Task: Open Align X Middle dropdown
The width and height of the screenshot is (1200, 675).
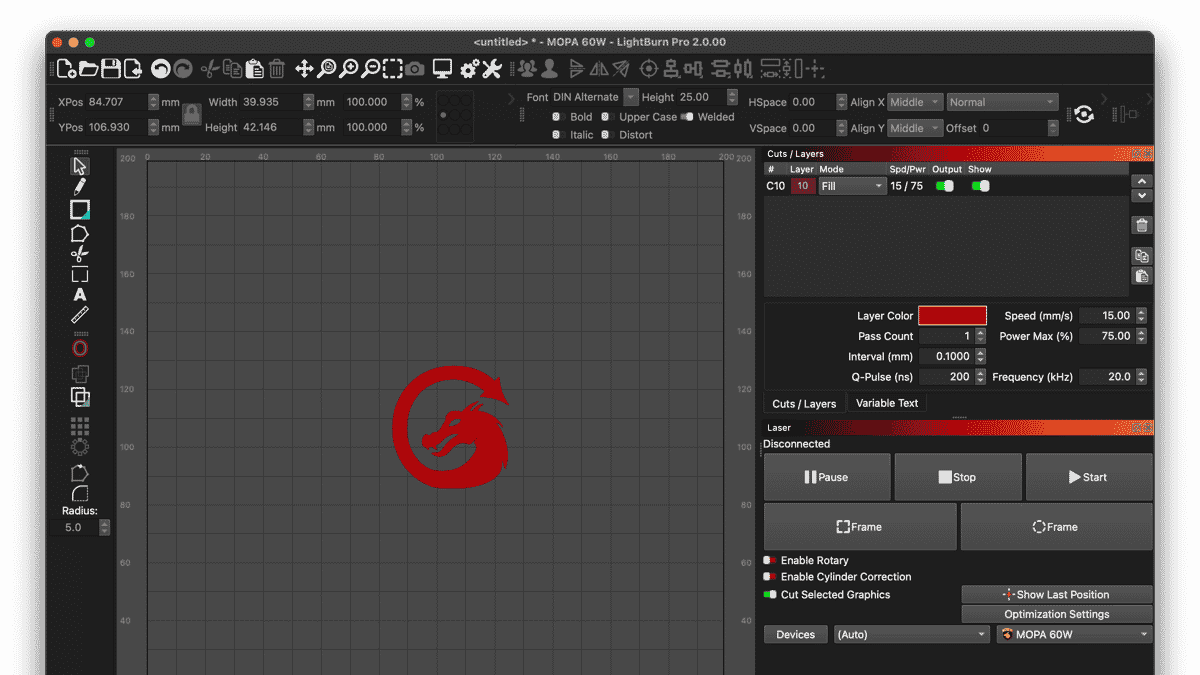Action: click(915, 102)
